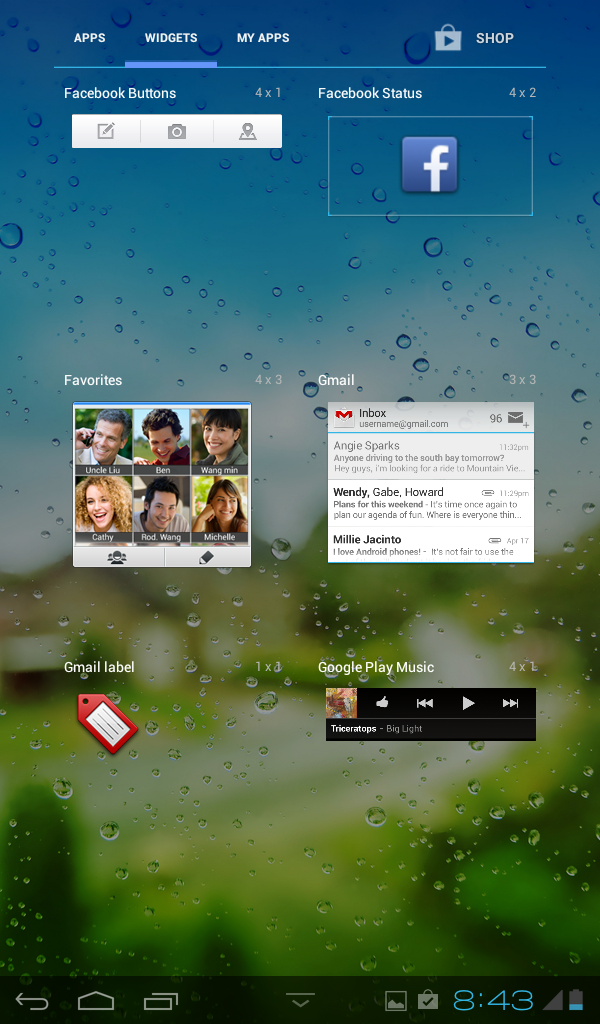Click the Uncle Liu contact photo
Viewport: 600px width, 1024px height.
(103, 442)
